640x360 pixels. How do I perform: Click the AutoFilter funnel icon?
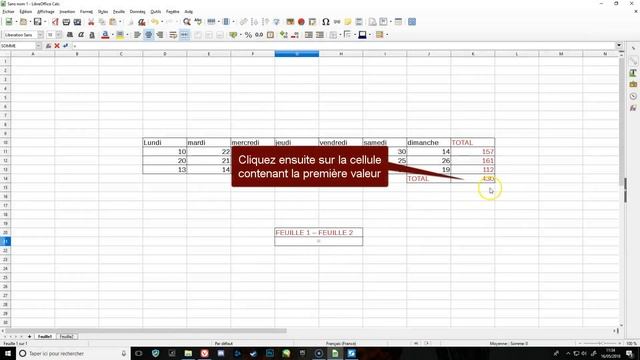tap(277, 22)
